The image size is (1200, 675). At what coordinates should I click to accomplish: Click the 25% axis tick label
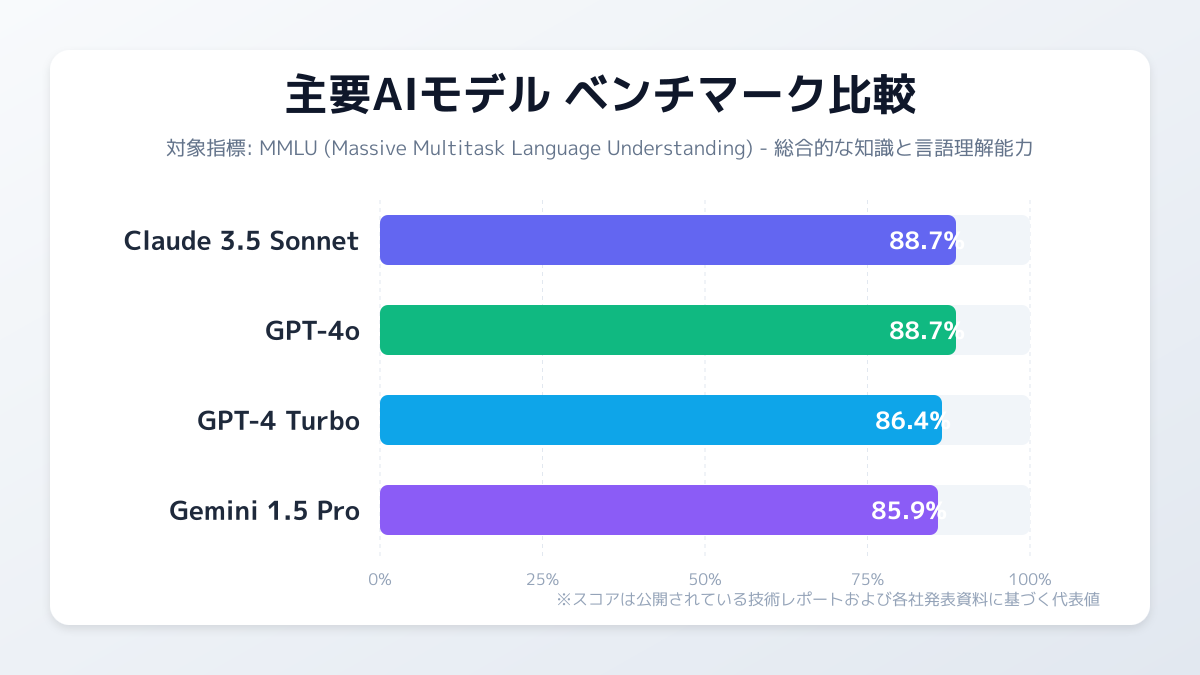(x=542, y=579)
